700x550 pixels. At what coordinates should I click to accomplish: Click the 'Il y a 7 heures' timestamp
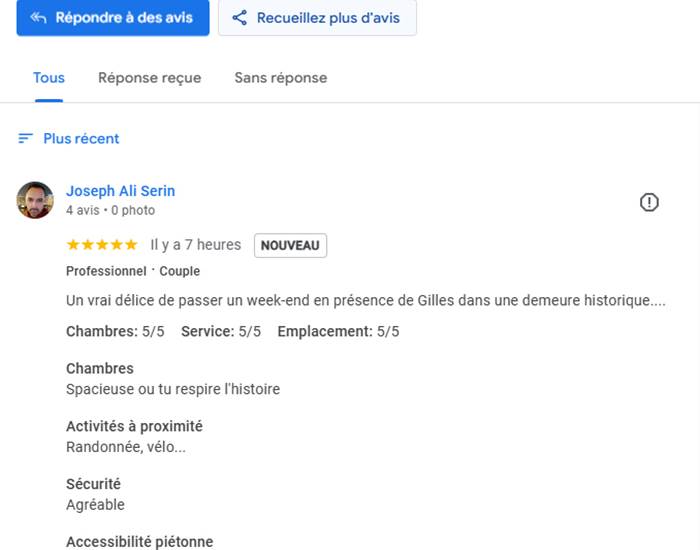coord(196,245)
